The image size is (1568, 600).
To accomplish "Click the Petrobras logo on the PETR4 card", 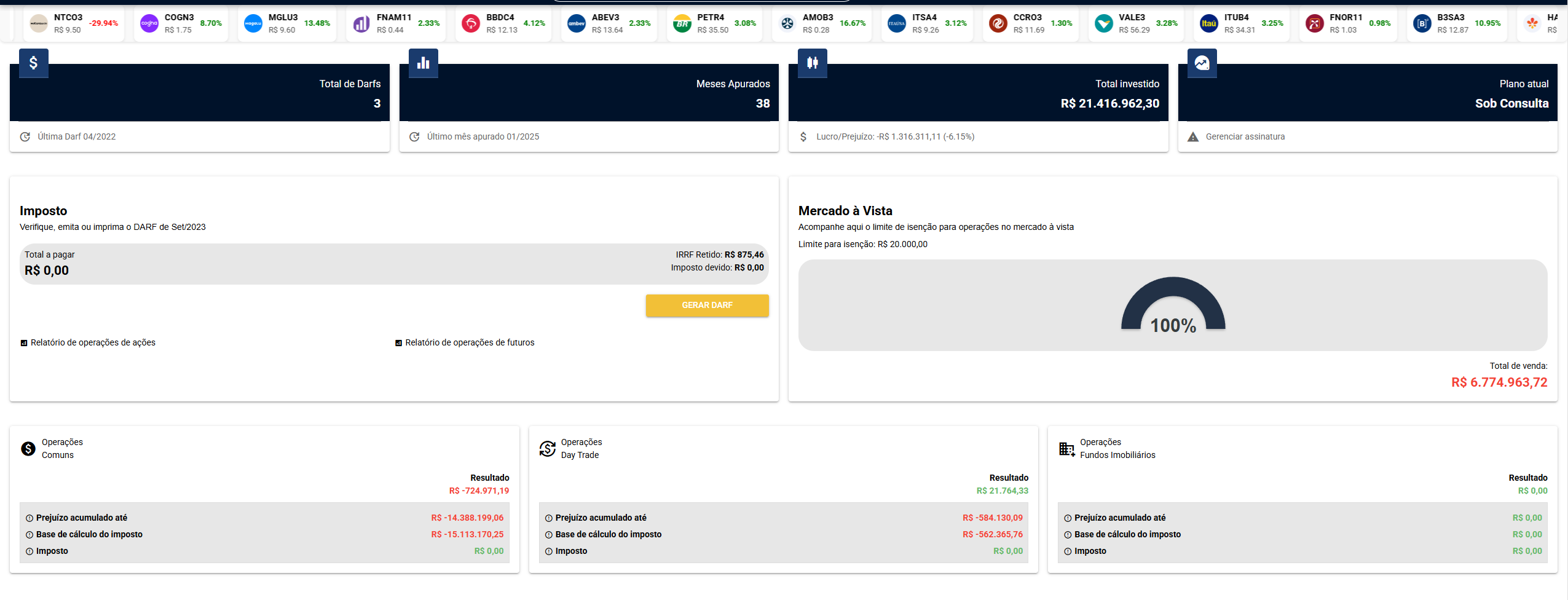I will coord(682,23).
